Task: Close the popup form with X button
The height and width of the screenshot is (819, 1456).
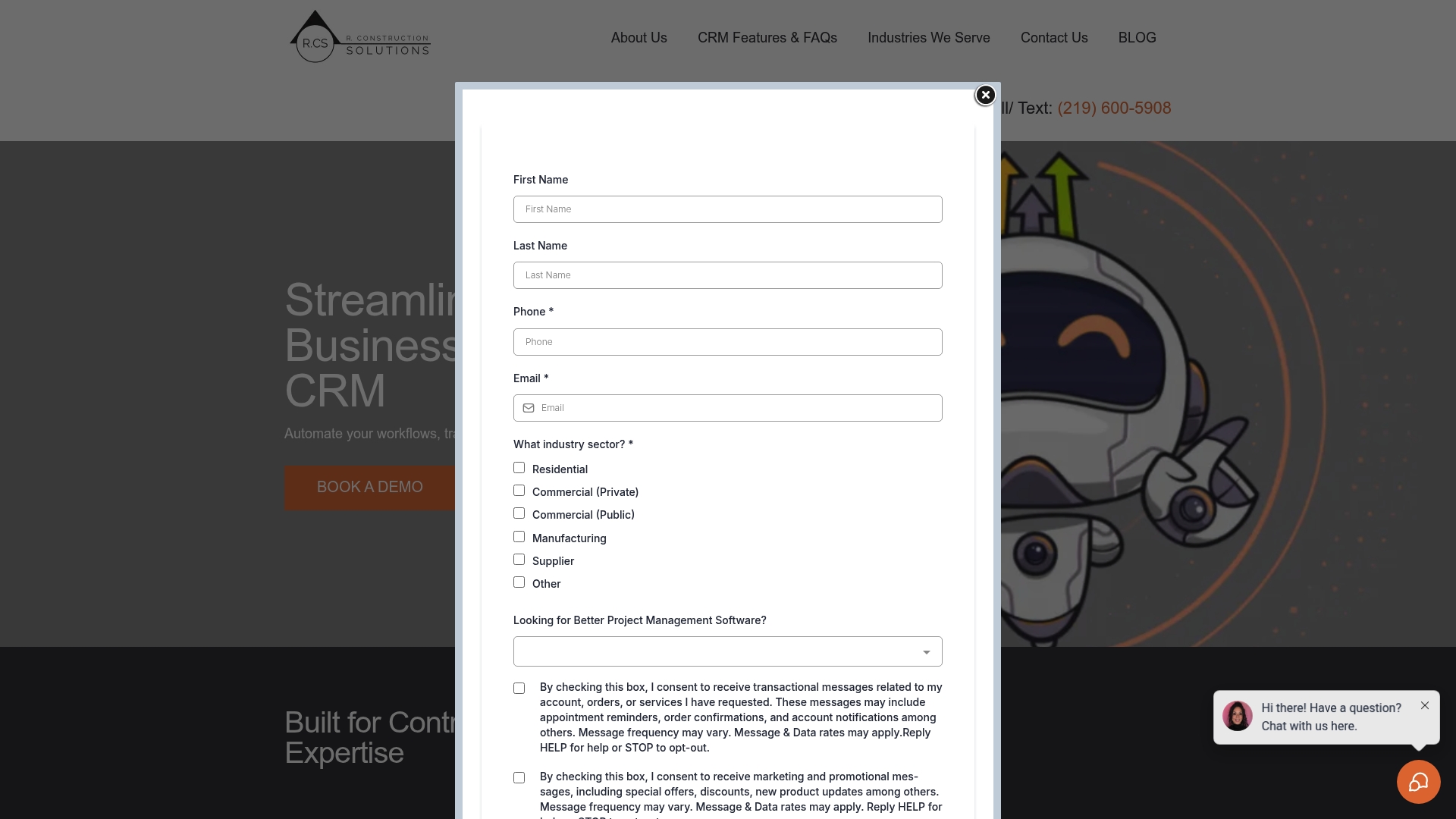Action: coord(985,95)
